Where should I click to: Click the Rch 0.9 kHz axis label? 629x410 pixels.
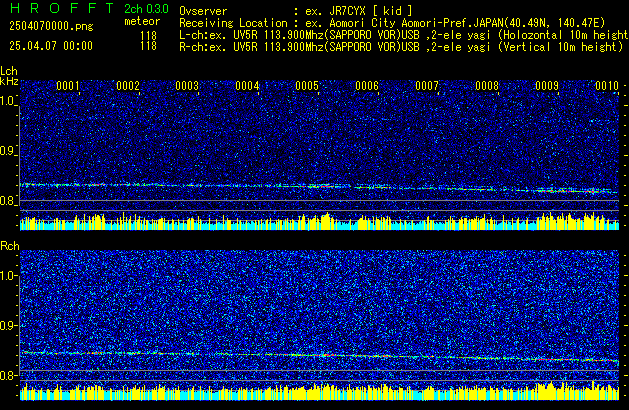point(8,325)
